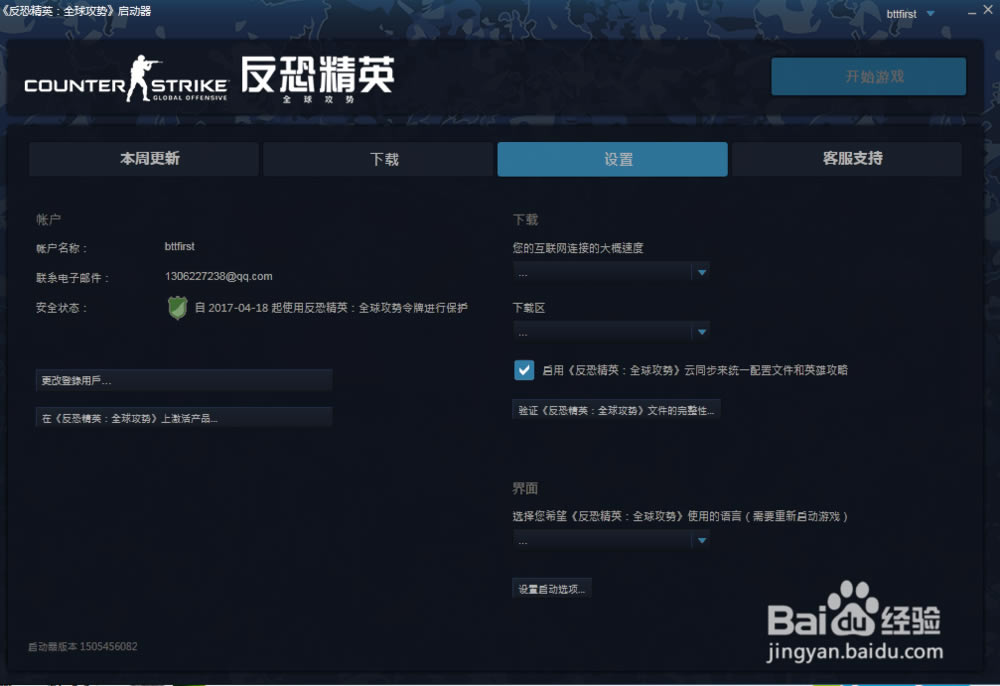1000x686 pixels.
Task: Switch to the 本周更新 tab
Action: tap(144, 159)
